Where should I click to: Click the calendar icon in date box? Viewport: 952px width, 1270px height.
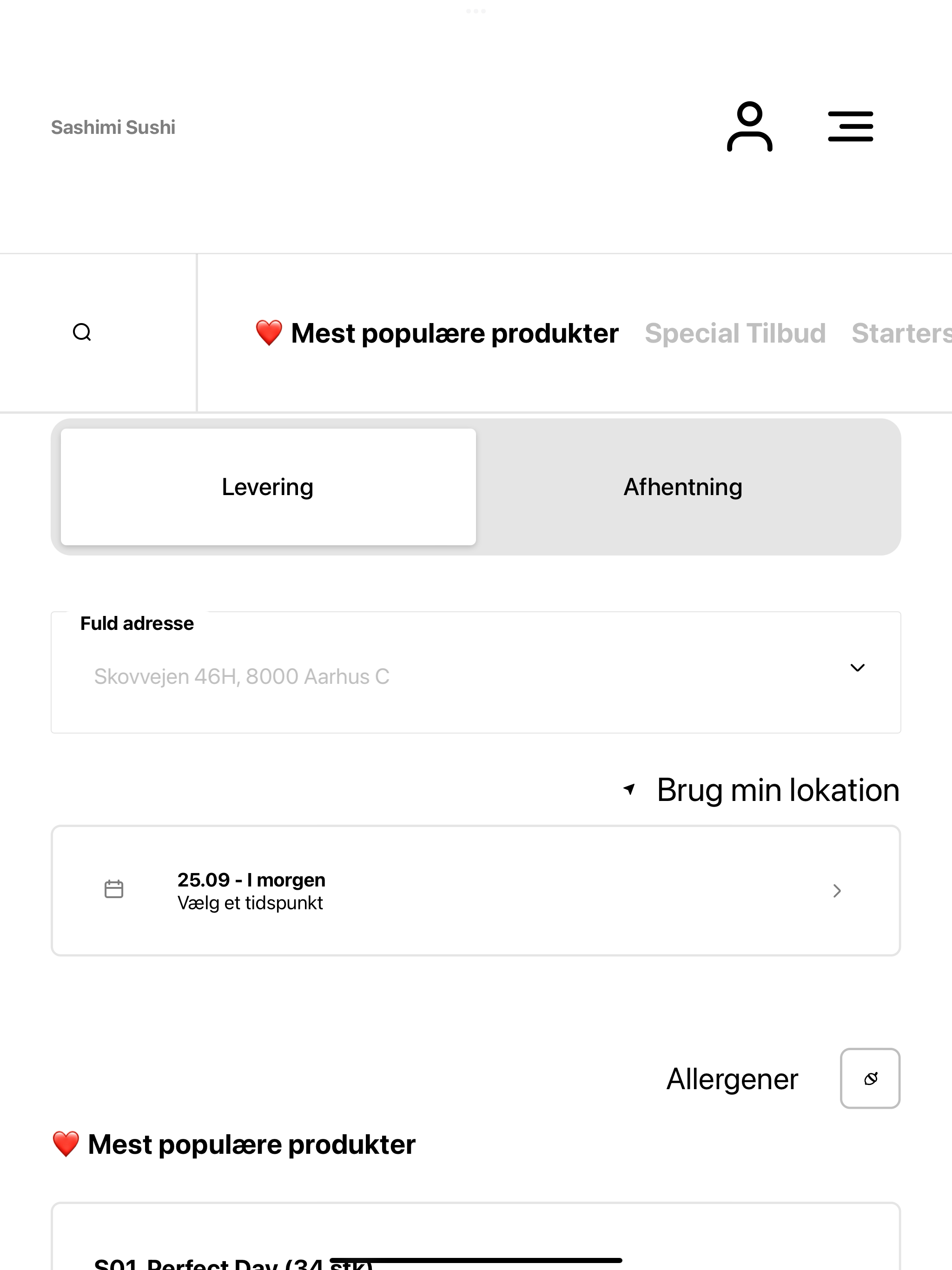click(114, 889)
